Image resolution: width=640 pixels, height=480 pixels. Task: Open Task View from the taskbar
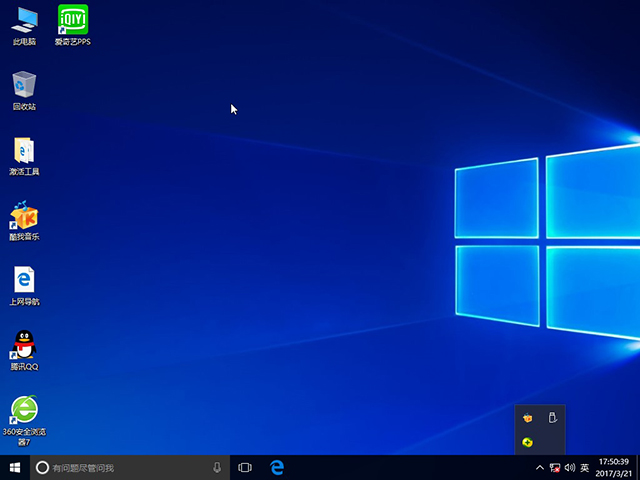(x=245, y=467)
